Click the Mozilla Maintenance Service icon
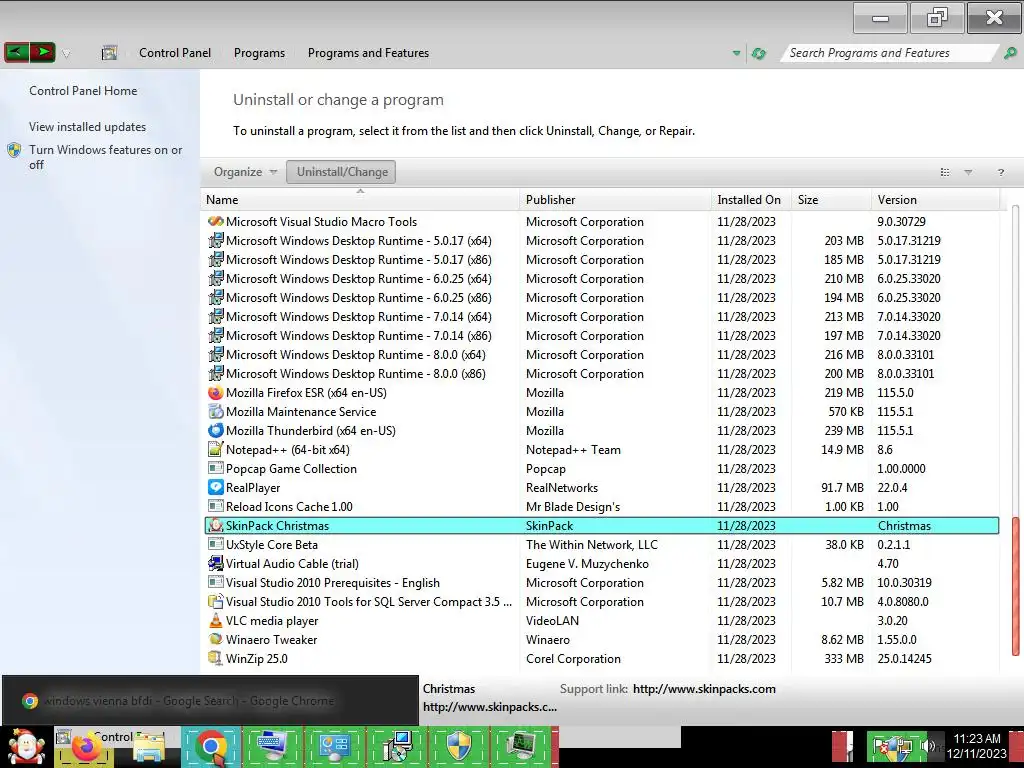Viewport: 1024px width, 768px height. (216, 411)
